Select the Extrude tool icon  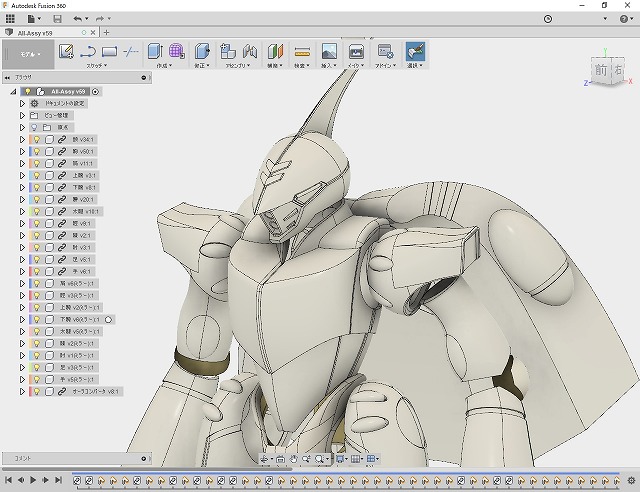(x=155, y=51)
